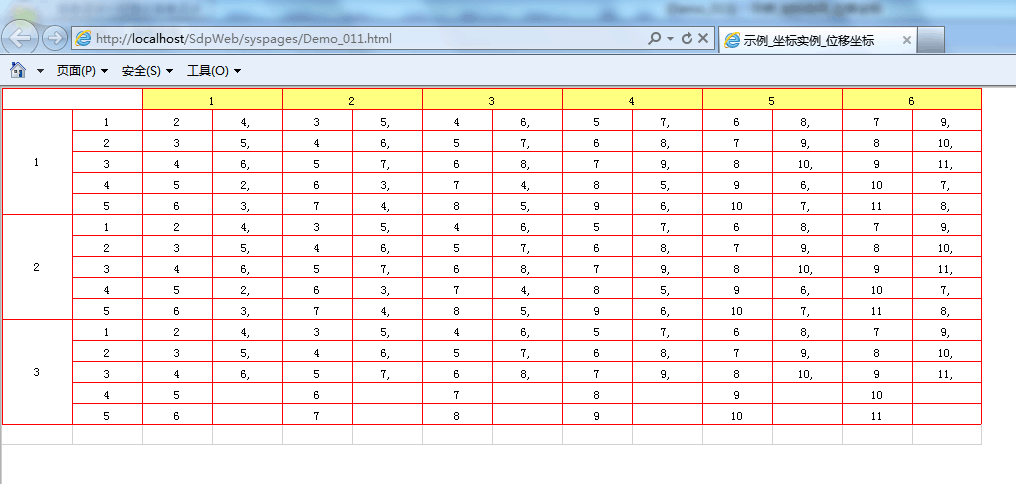Stop loading with the X icon

click(x=703, y=39)
